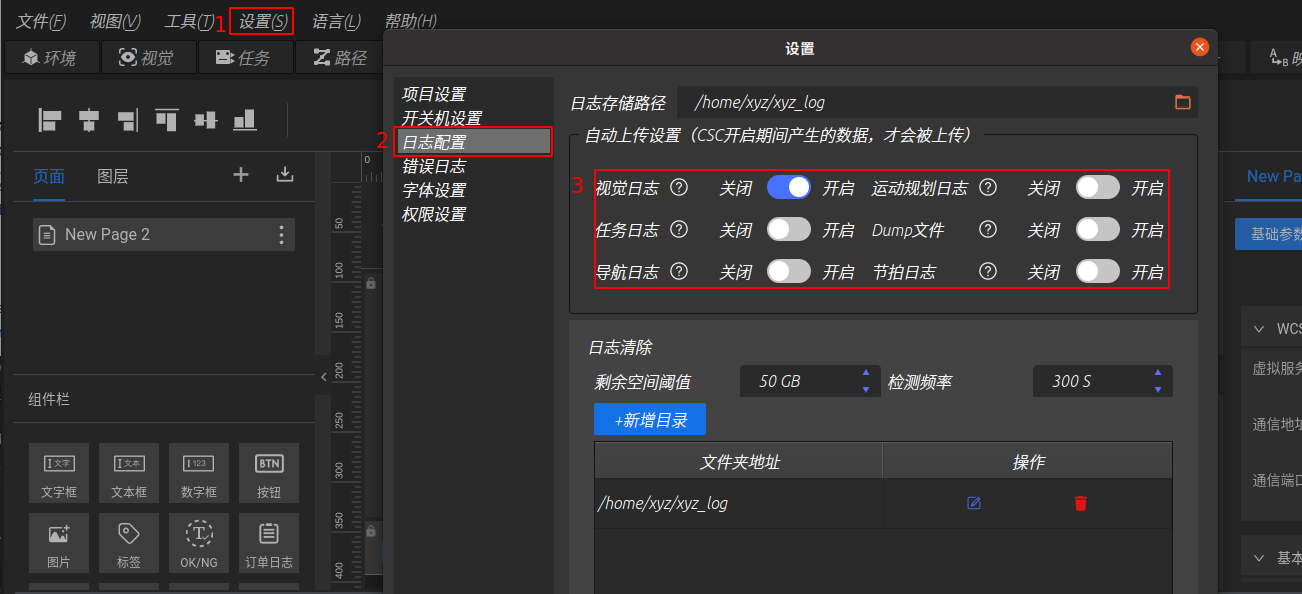Click the align vertical center icon
This screenshot has width=1302, height=594.
[x=206, y=120]
